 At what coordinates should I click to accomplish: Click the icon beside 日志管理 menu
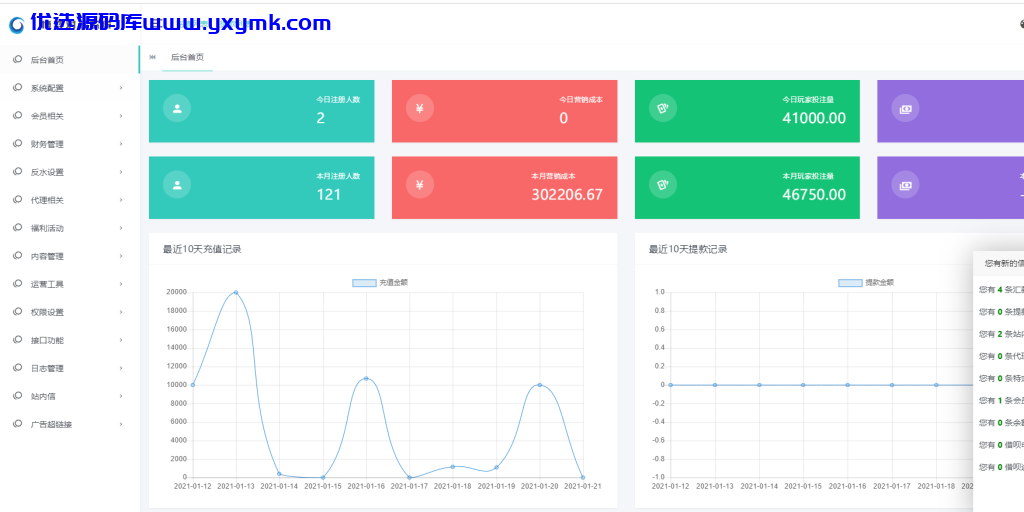tap(18, 368)
